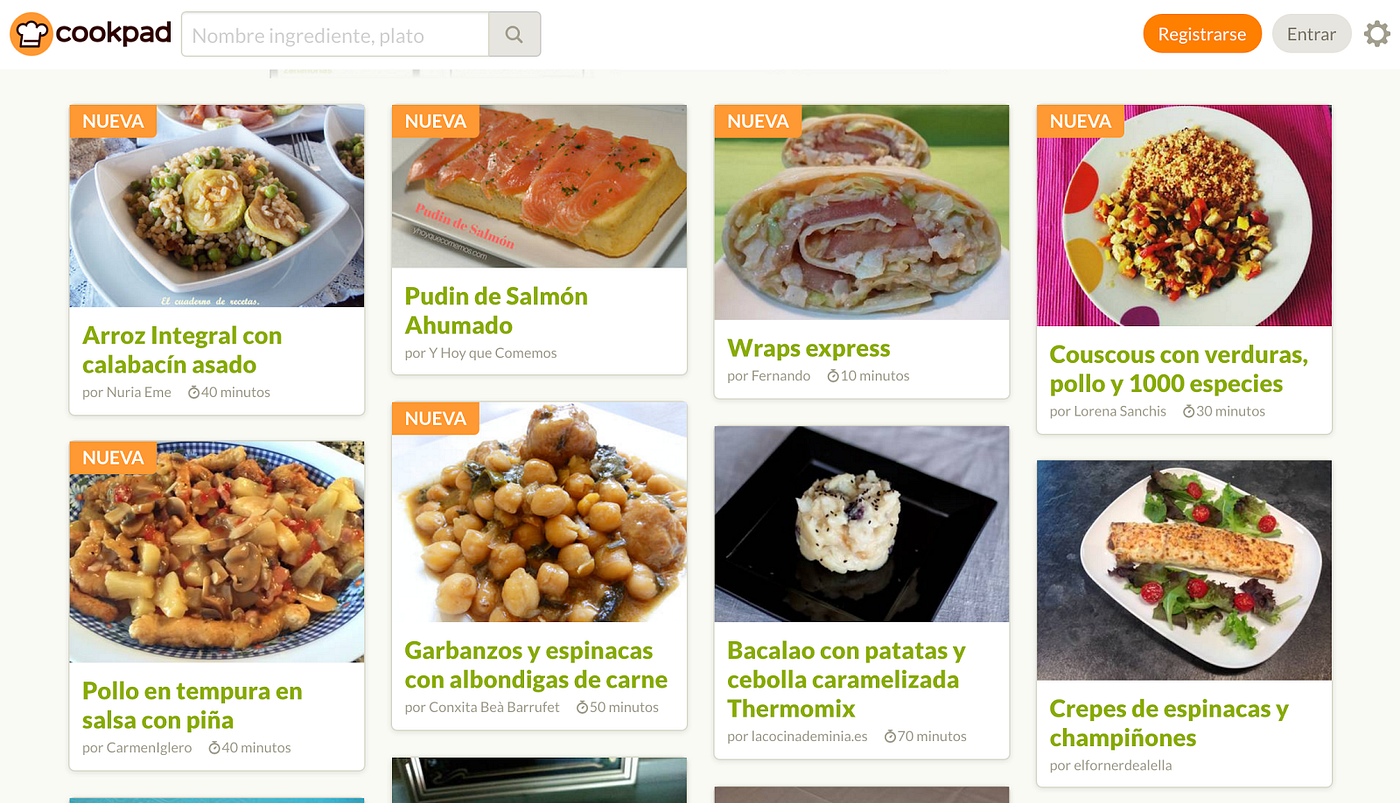Click the NUEVA badge on Couscous recipe

1080,121
